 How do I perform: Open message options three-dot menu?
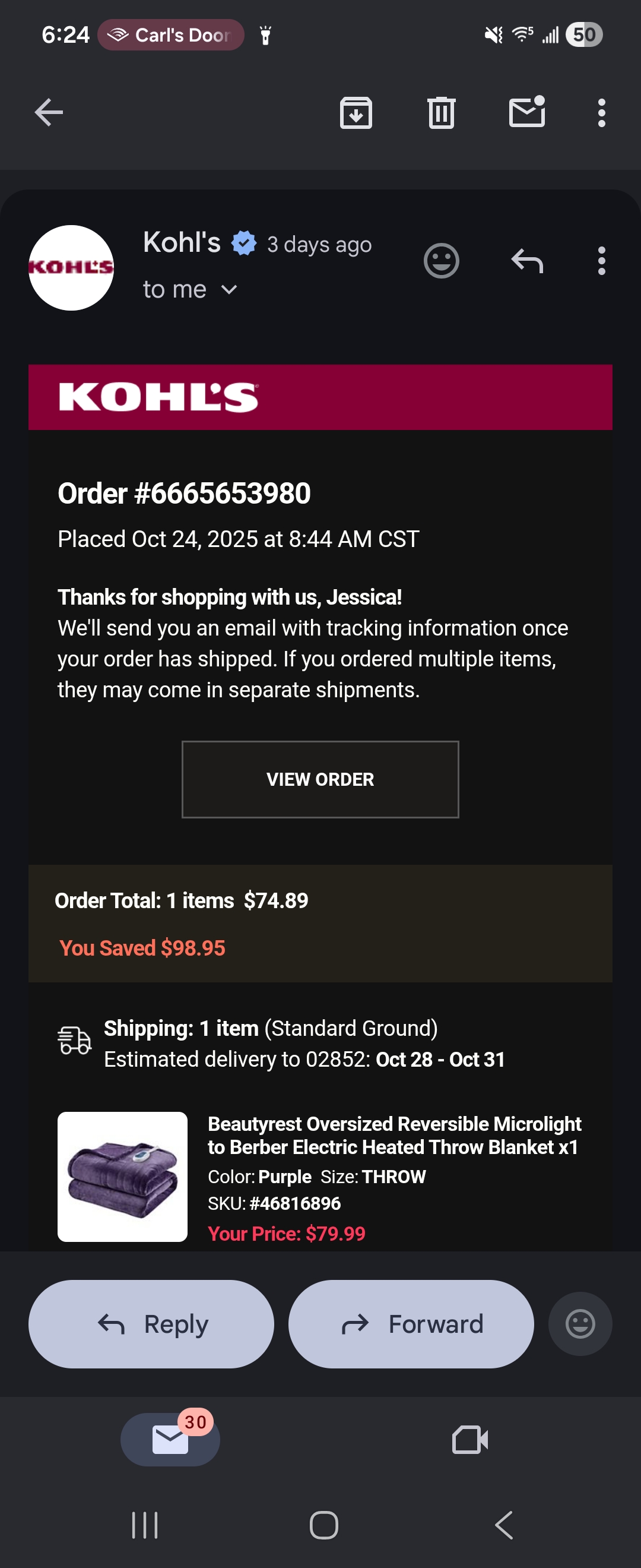(x=601, y=261)
